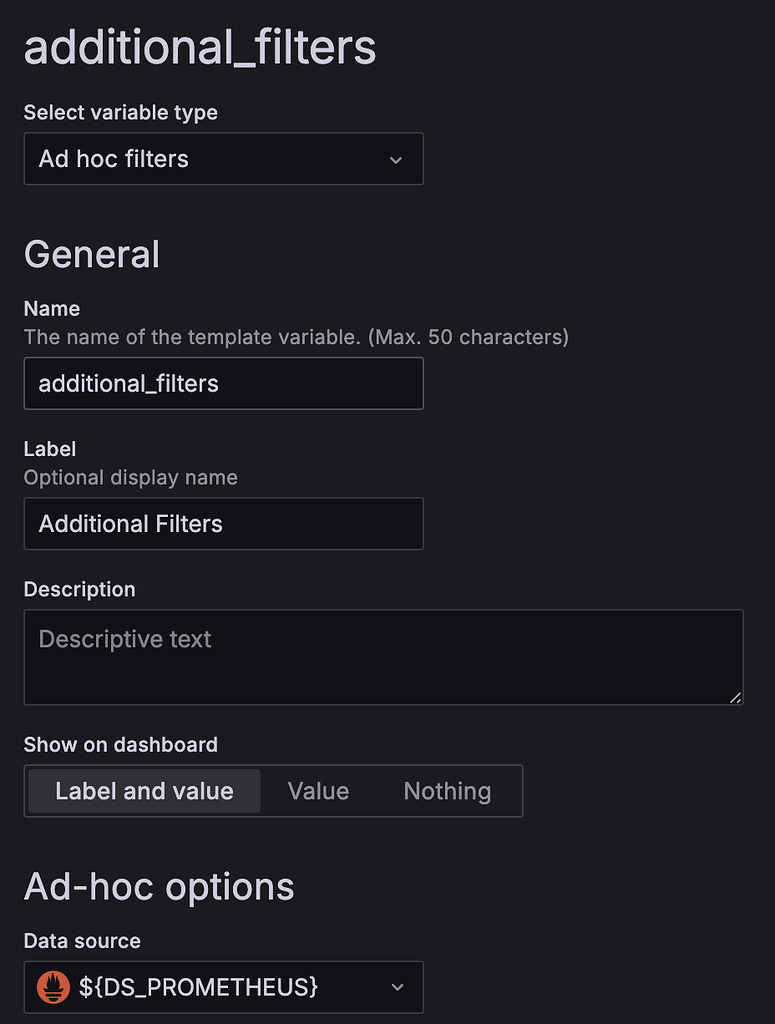Click the "Data source" field label

click(82, 941)
